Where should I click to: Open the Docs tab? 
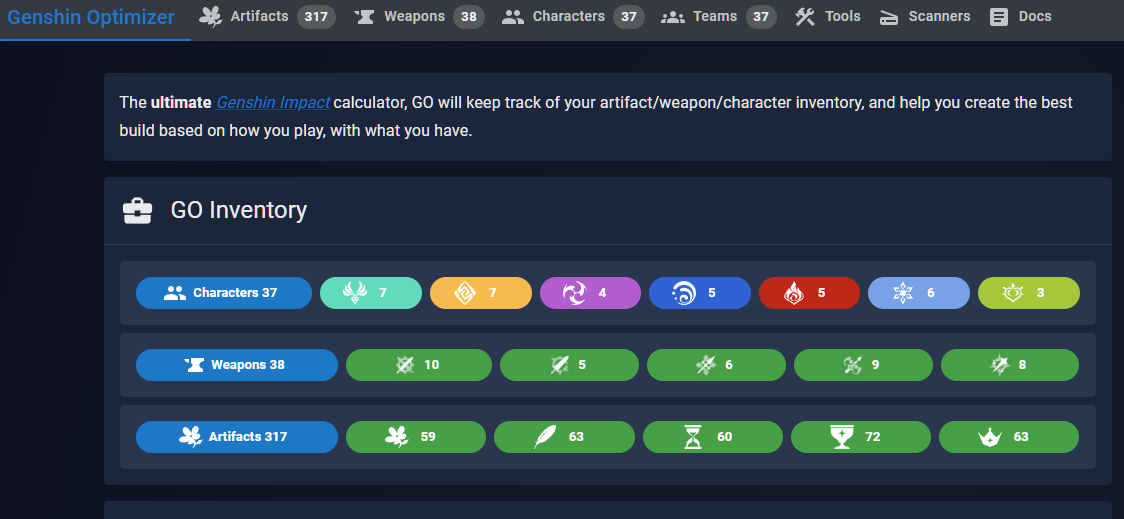(x=1021, y=16)
